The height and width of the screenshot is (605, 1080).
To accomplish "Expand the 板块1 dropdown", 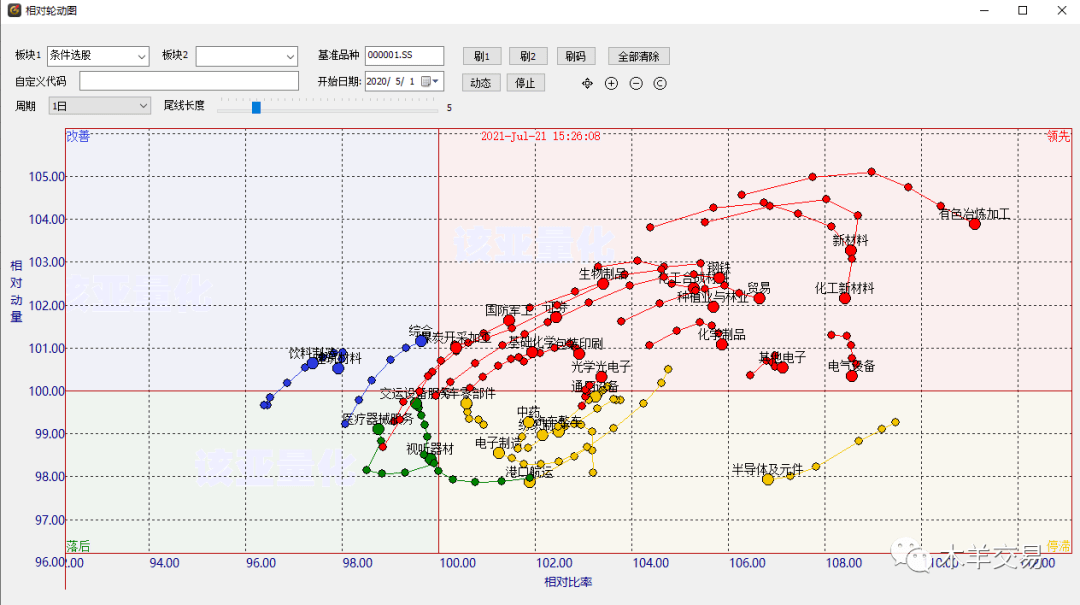I will tap(141, 56).
